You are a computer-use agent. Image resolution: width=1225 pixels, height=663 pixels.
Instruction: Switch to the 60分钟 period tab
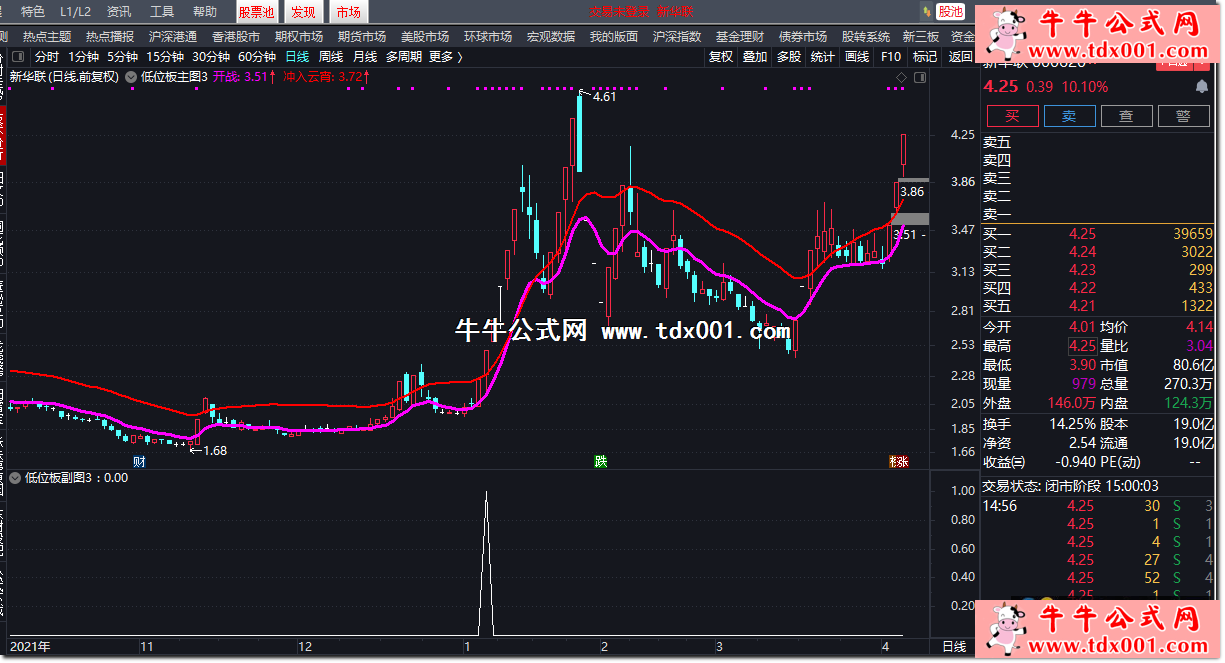257,57
